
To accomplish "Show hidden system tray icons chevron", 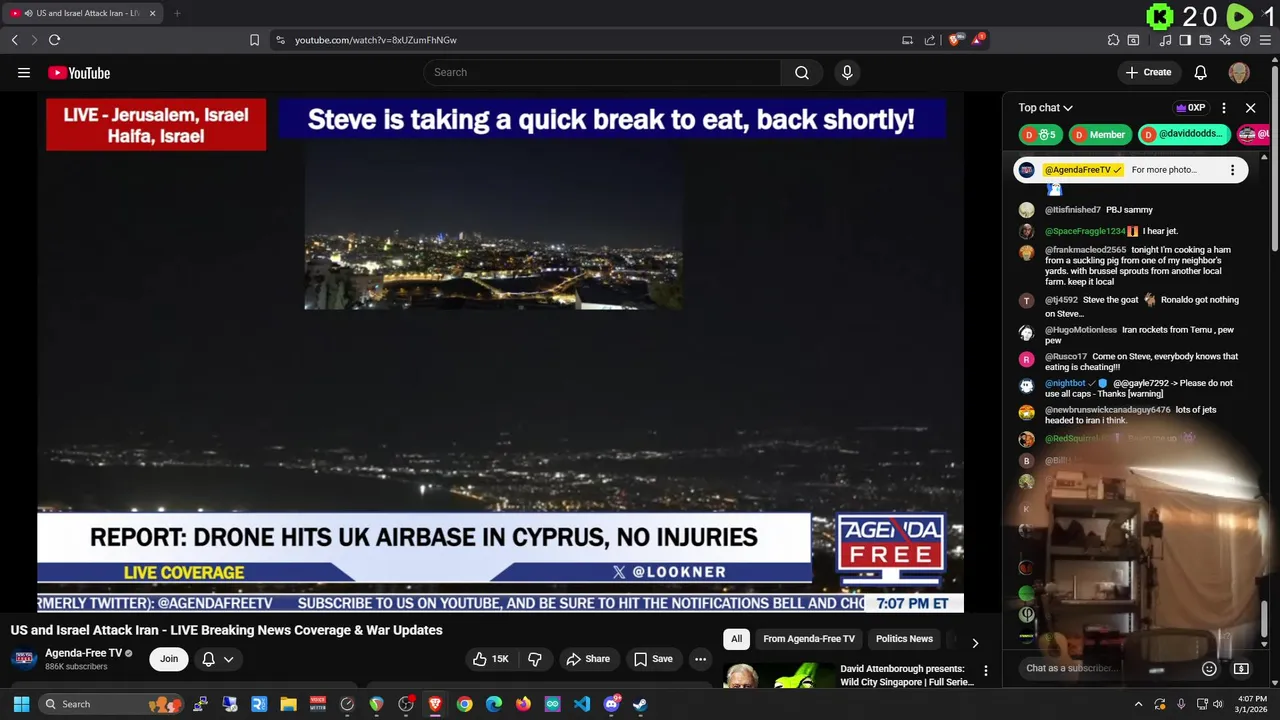I will (x=1138, y=704).
